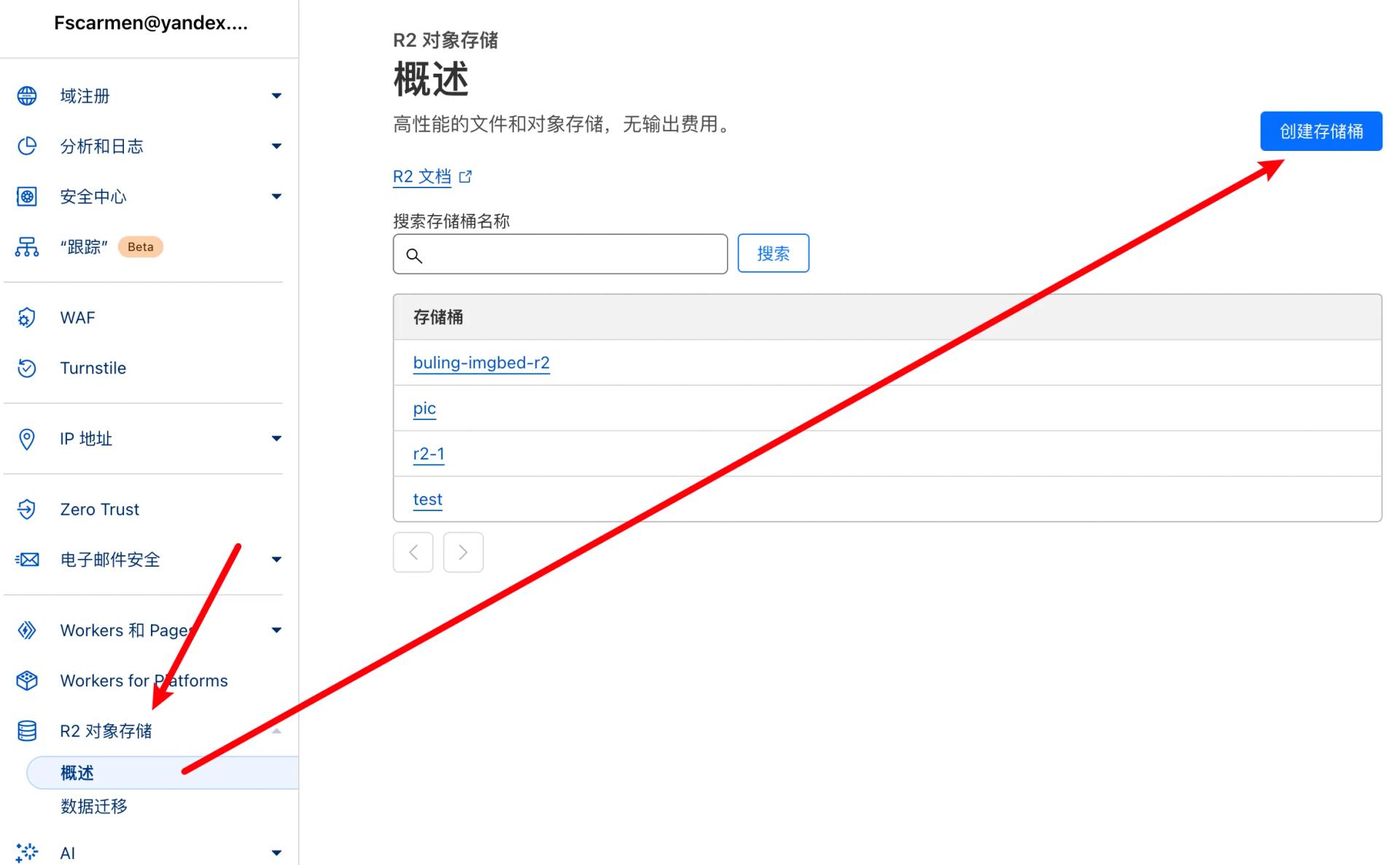Screen dimensions: 1400x865
Task: Go to the next page of buckets
Action: click(x=463, y=552)
